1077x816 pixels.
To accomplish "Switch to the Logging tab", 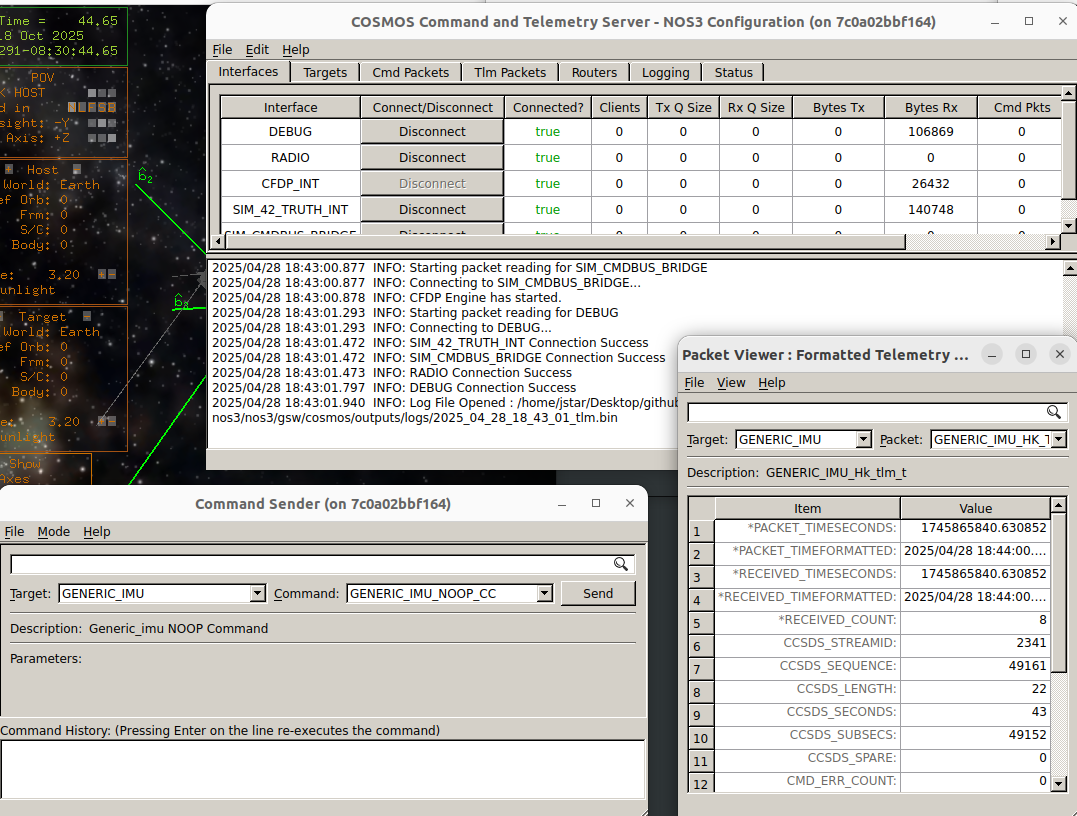I will (x=666, y=72).
